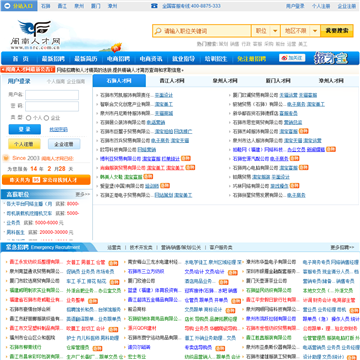Click the magnifier icon in the search box

(158, 31)
